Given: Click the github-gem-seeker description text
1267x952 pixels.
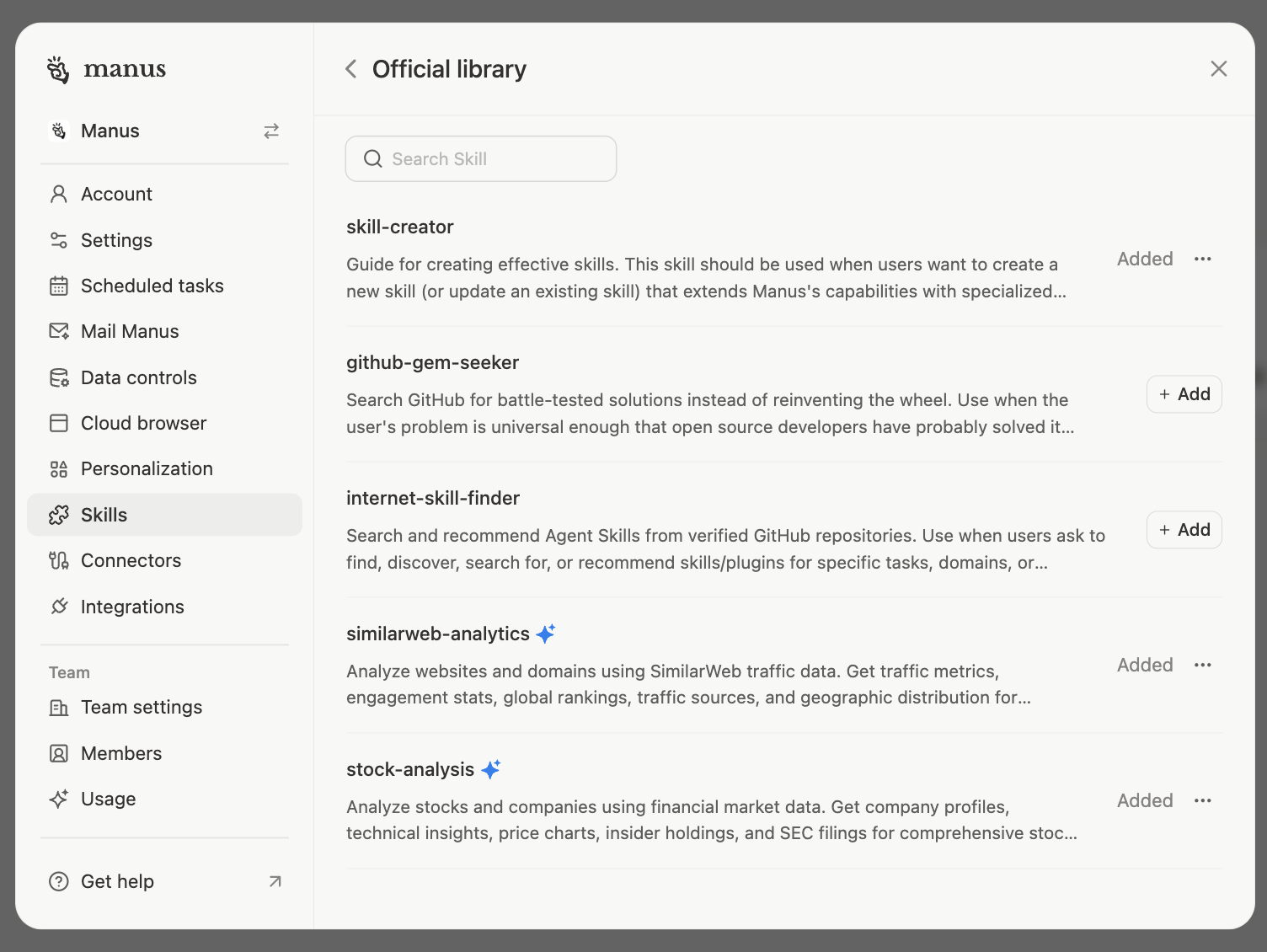Looking at the screenshot, I should [710, 414].
